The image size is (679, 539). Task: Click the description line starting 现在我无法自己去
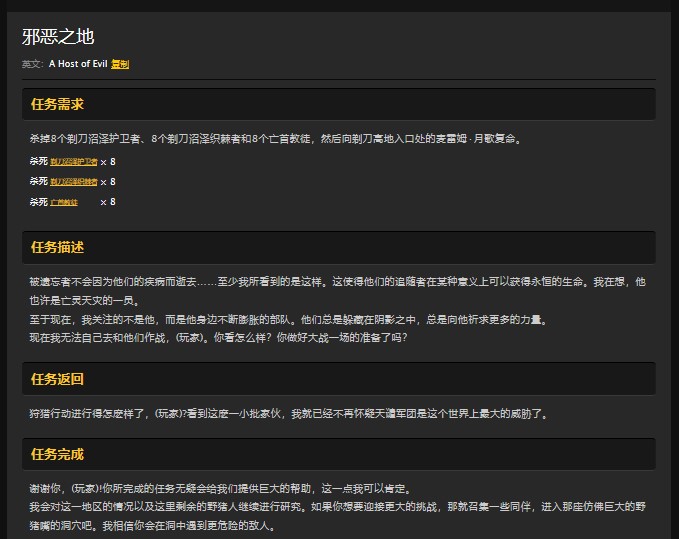pos(218,337)
